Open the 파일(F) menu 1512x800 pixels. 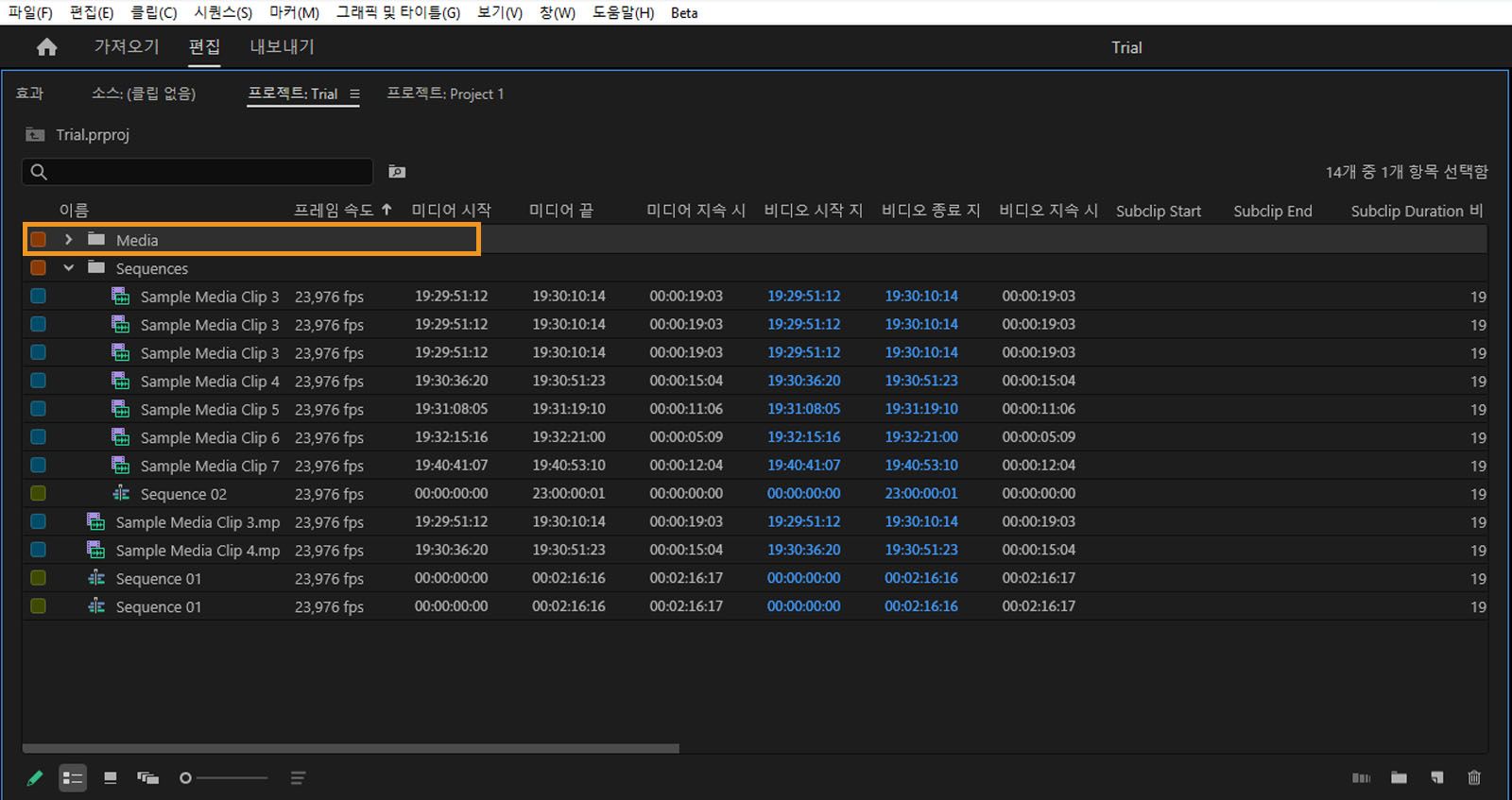30,12
